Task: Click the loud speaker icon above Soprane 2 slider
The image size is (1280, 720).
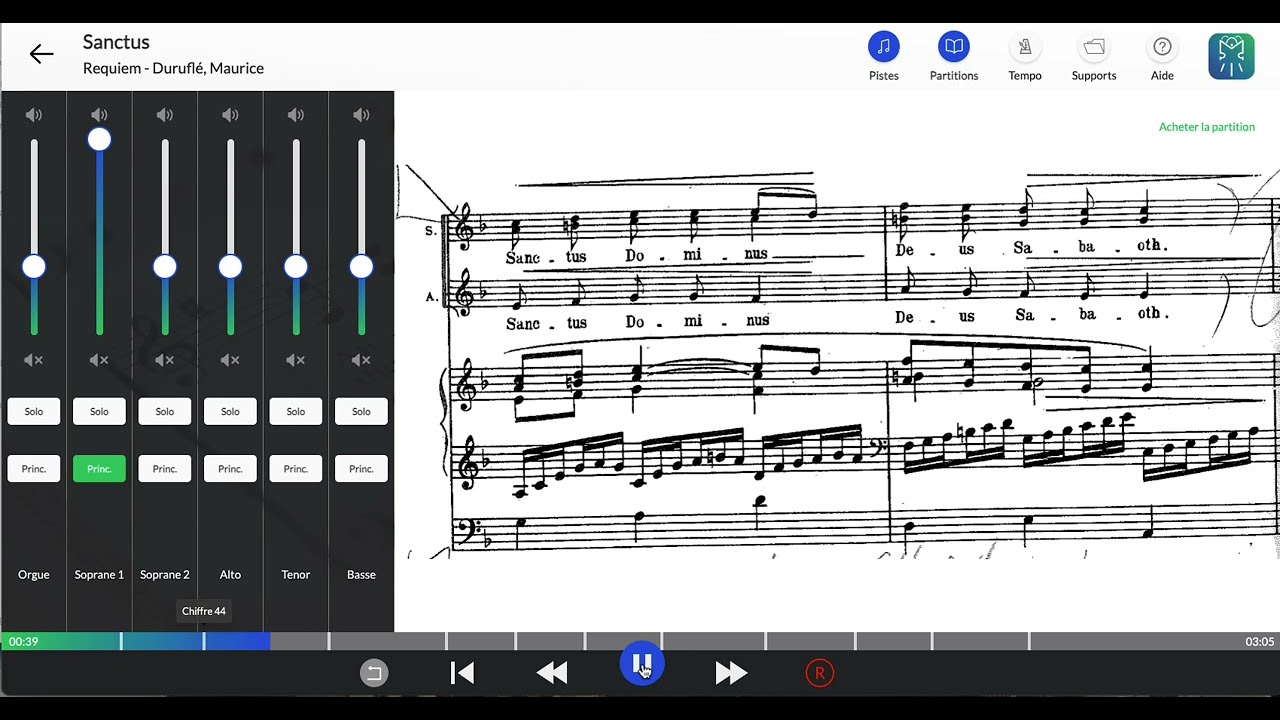Action: pyautogui.click(x=165, y=115)
